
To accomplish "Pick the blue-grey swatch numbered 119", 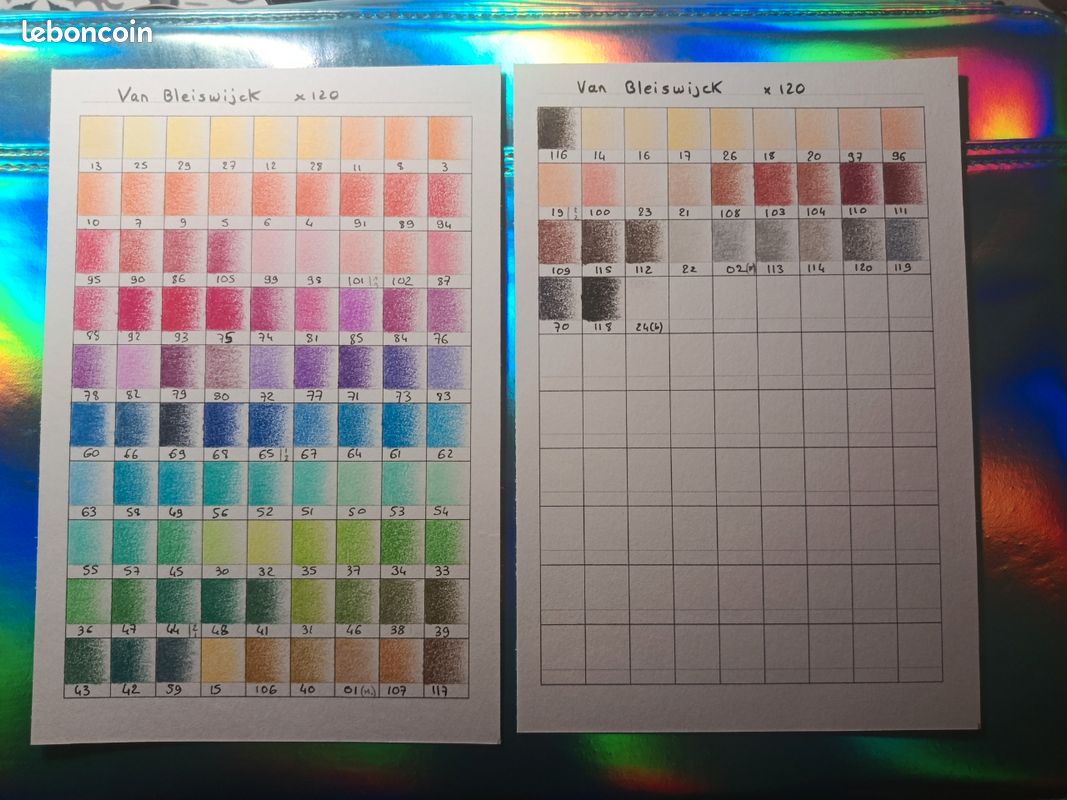I will (x=905, y=240).
